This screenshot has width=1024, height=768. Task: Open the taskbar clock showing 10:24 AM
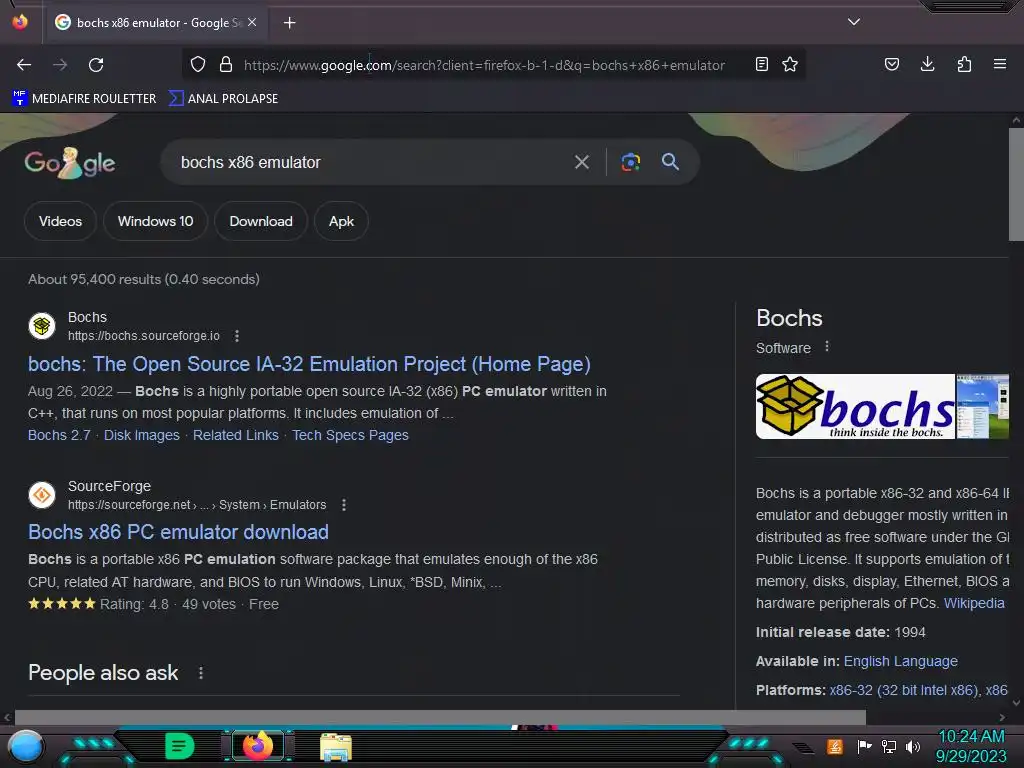click(x=971, y=746)
